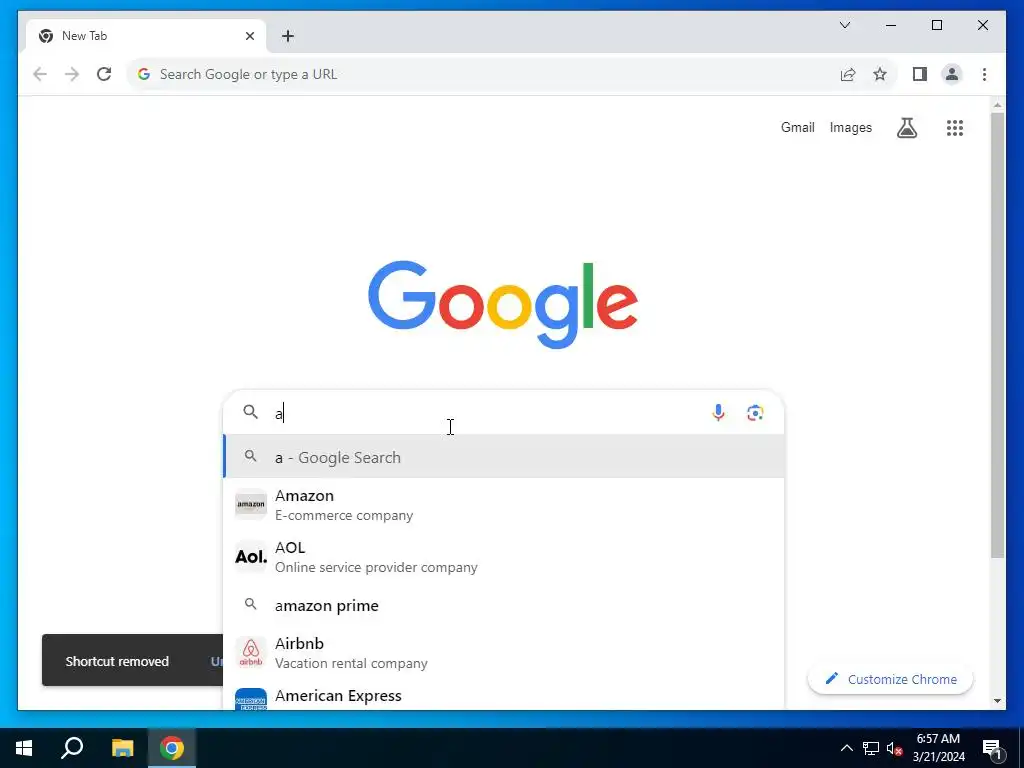Viewport: 1024px width, 768px height.
Task: Click the Amazon logo thumbnail
Action: 251,505
